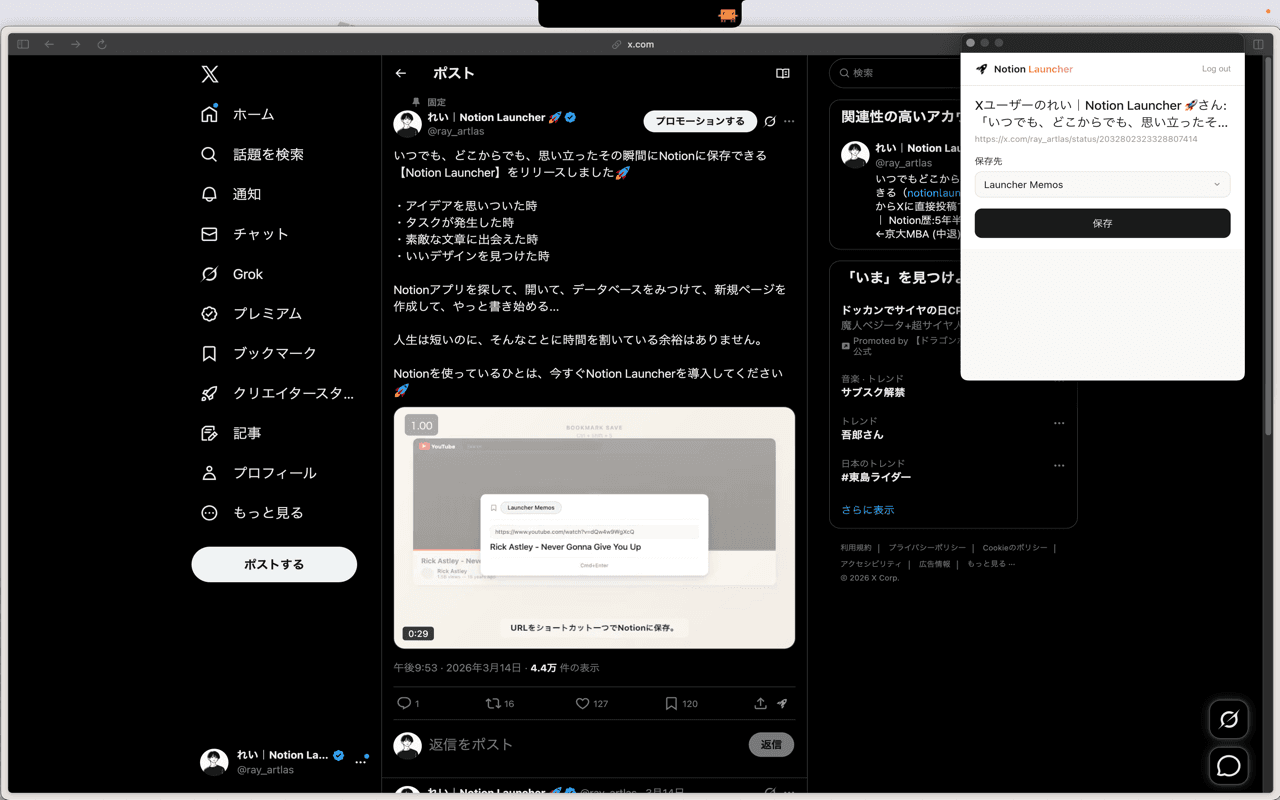The width and height of the screenshot is (1280, 800).
Task: Click the account avatar at bottom-left
Action: (214, 762)
